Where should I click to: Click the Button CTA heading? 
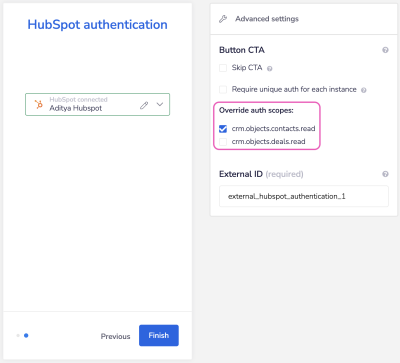pyautogui.click(x=242, y=50)
